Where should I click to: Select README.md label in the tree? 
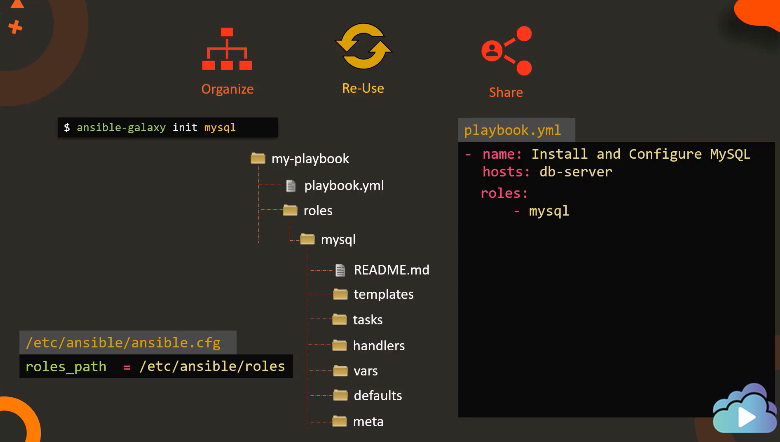pyautogui.click(x=391, y=270)
